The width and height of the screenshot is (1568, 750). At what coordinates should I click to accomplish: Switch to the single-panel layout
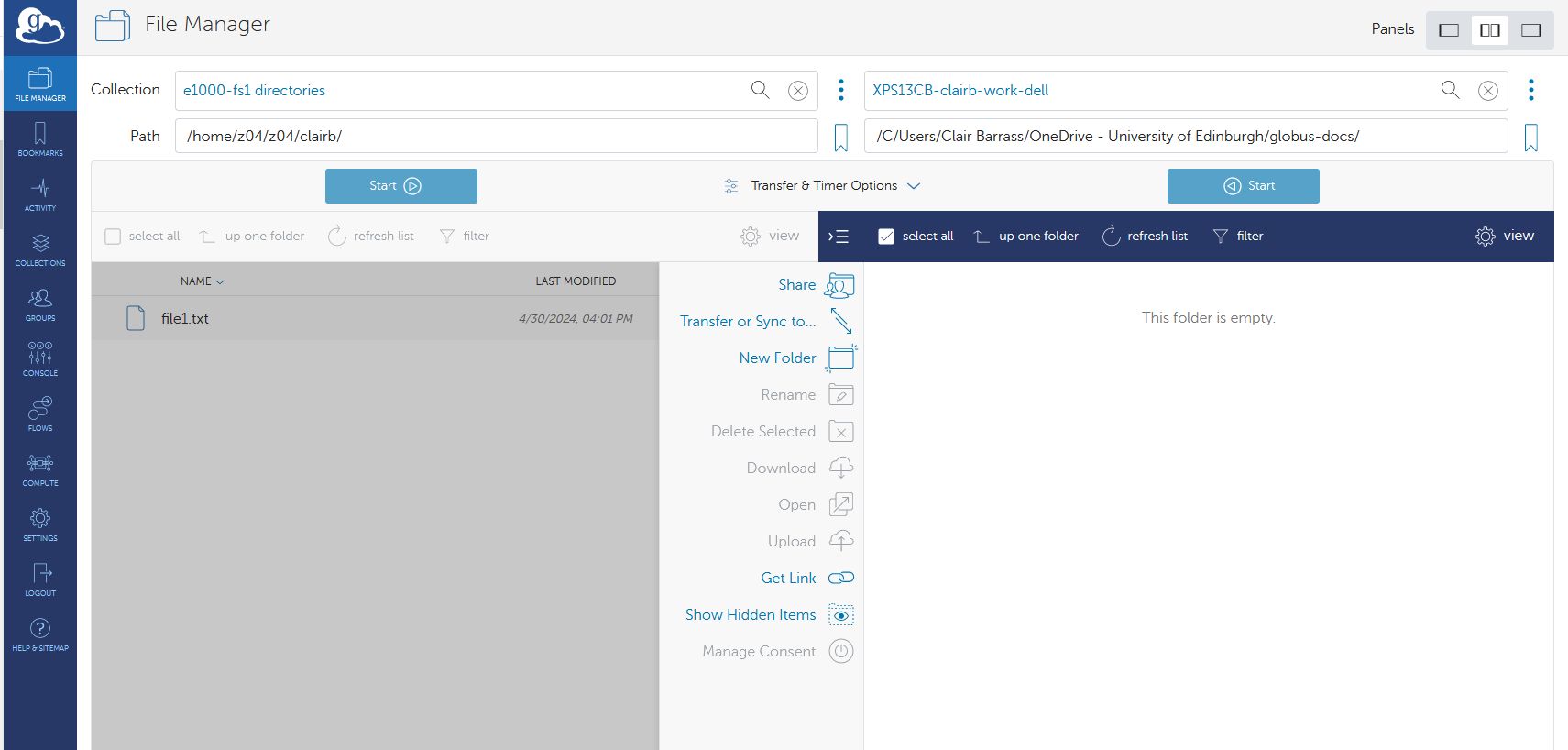click(x=1449, y=30)
